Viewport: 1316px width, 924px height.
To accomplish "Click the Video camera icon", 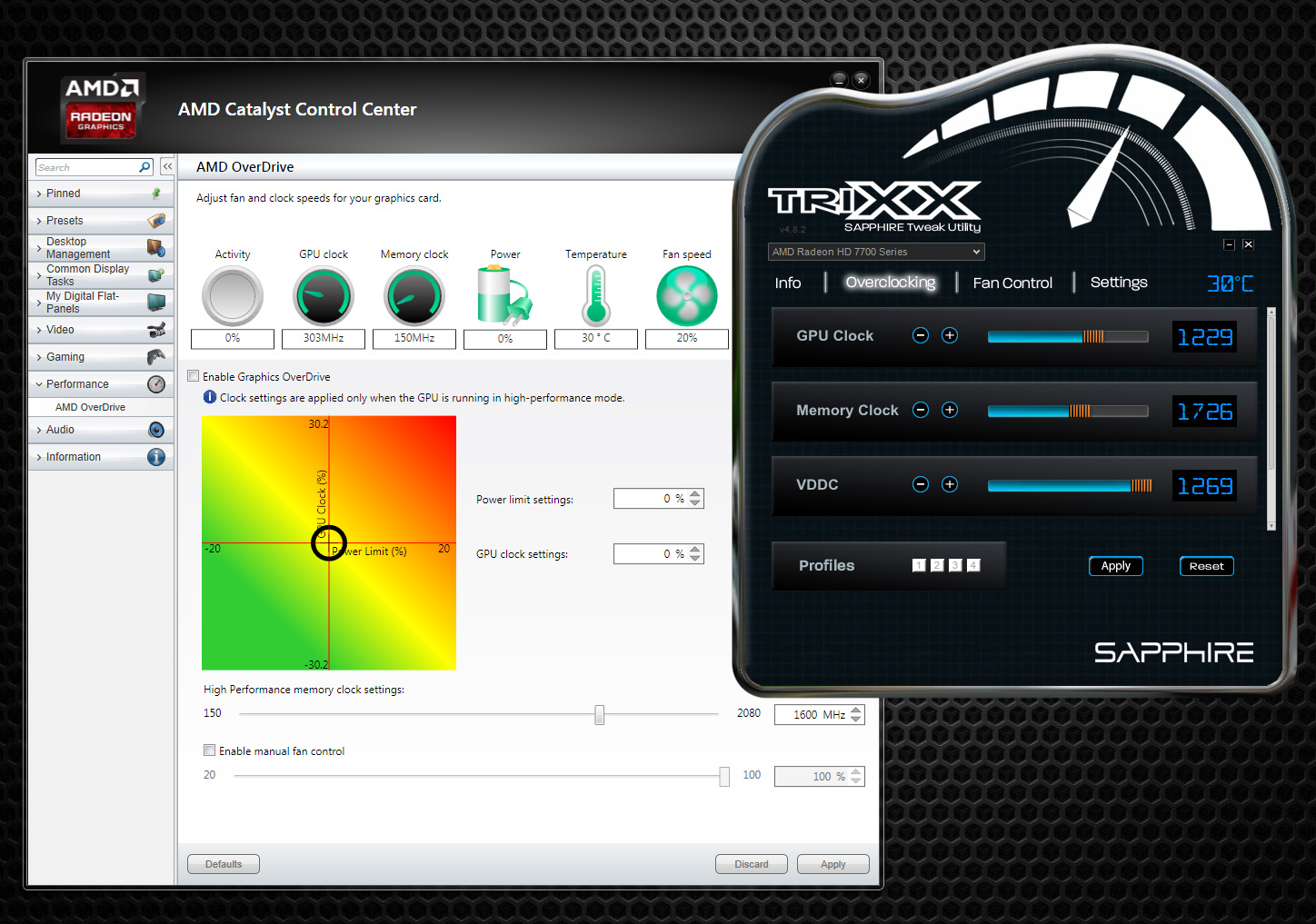I will [156, 330].
